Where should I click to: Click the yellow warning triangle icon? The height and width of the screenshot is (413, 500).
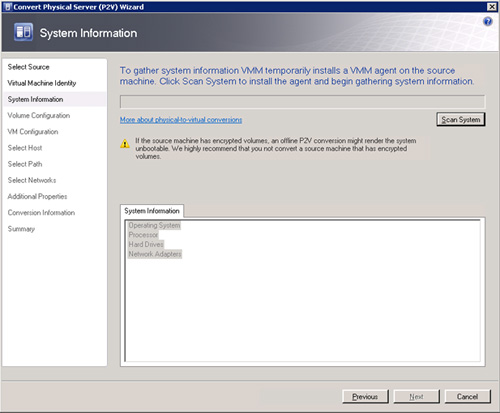click(125, 144)
